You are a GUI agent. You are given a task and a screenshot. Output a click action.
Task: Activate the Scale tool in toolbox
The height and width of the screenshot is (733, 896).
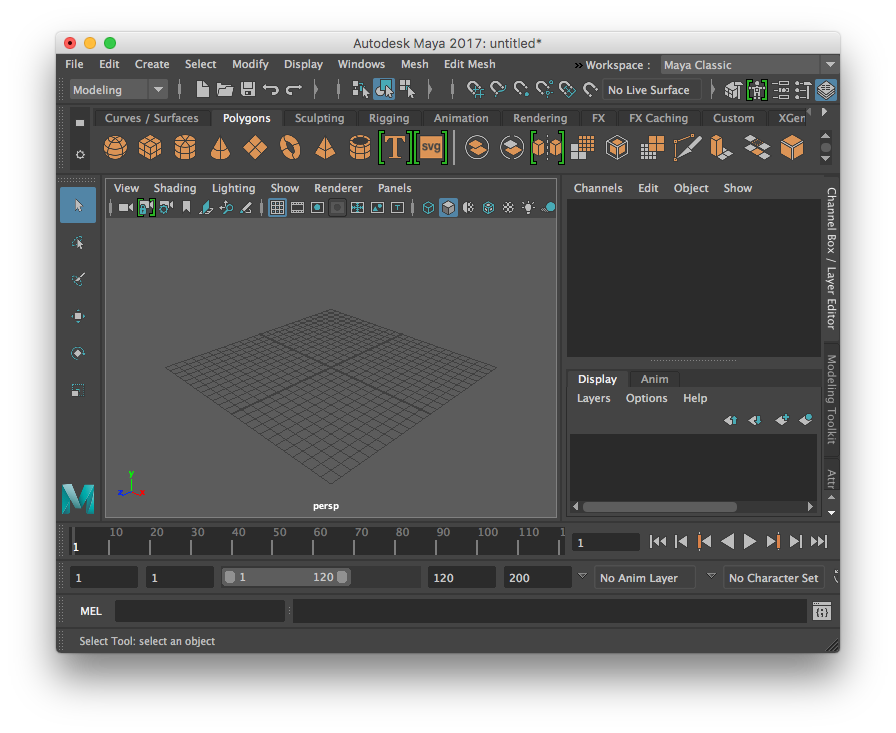[78, 391]
